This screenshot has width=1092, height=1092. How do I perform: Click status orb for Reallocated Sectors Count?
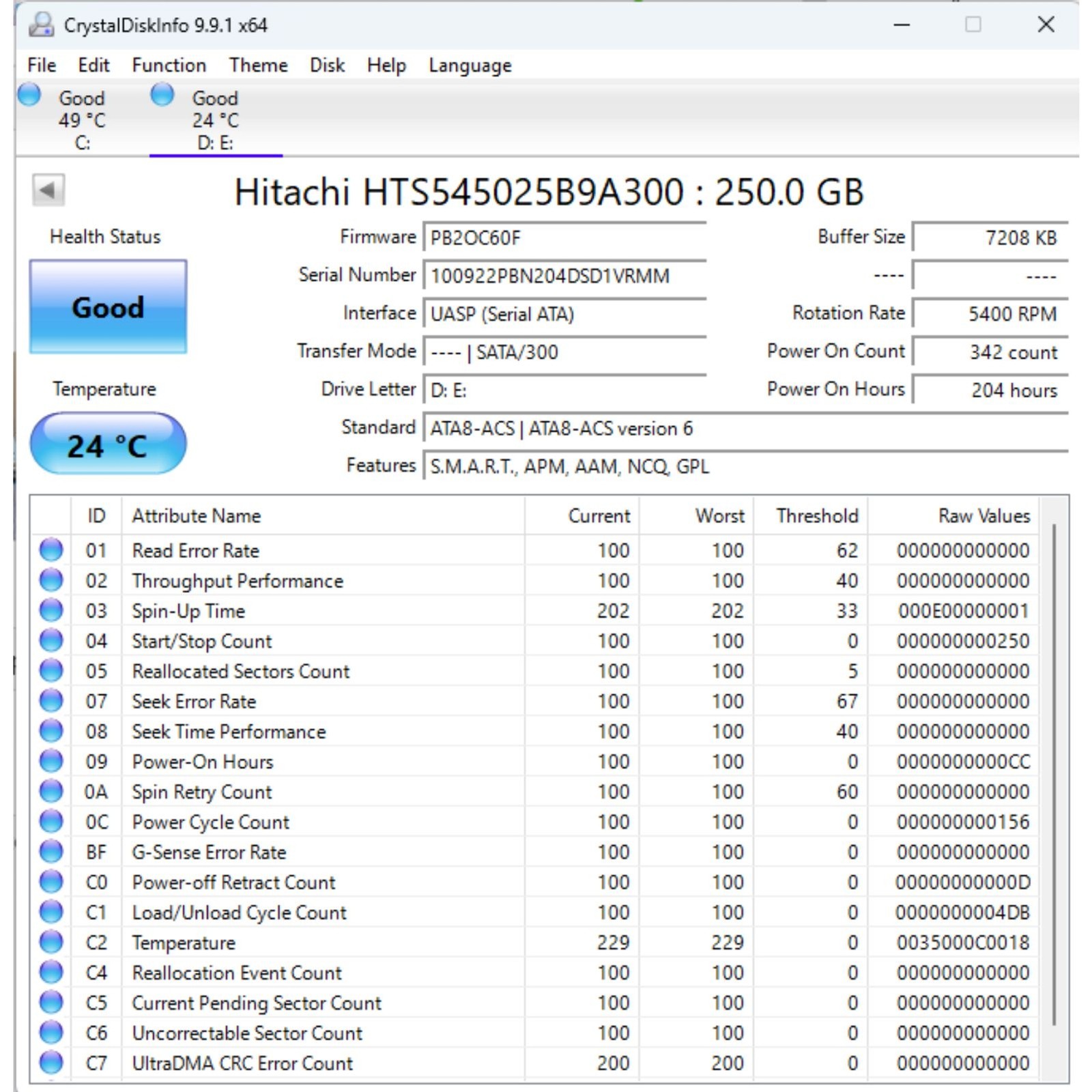pos(51,670)
